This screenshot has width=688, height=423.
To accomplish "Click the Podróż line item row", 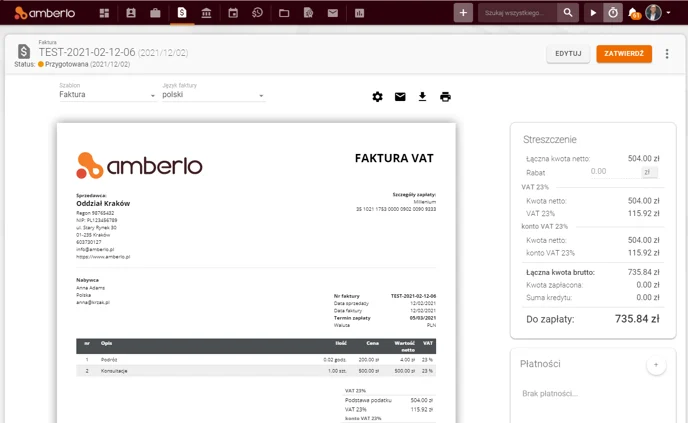I will [256, 359].
